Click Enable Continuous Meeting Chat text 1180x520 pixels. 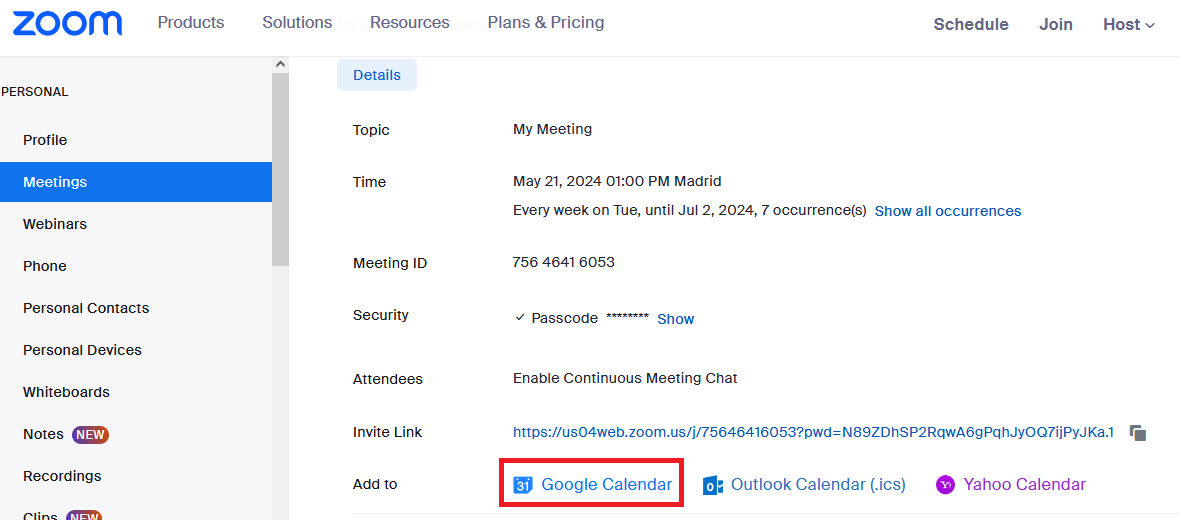coord(625,379)
